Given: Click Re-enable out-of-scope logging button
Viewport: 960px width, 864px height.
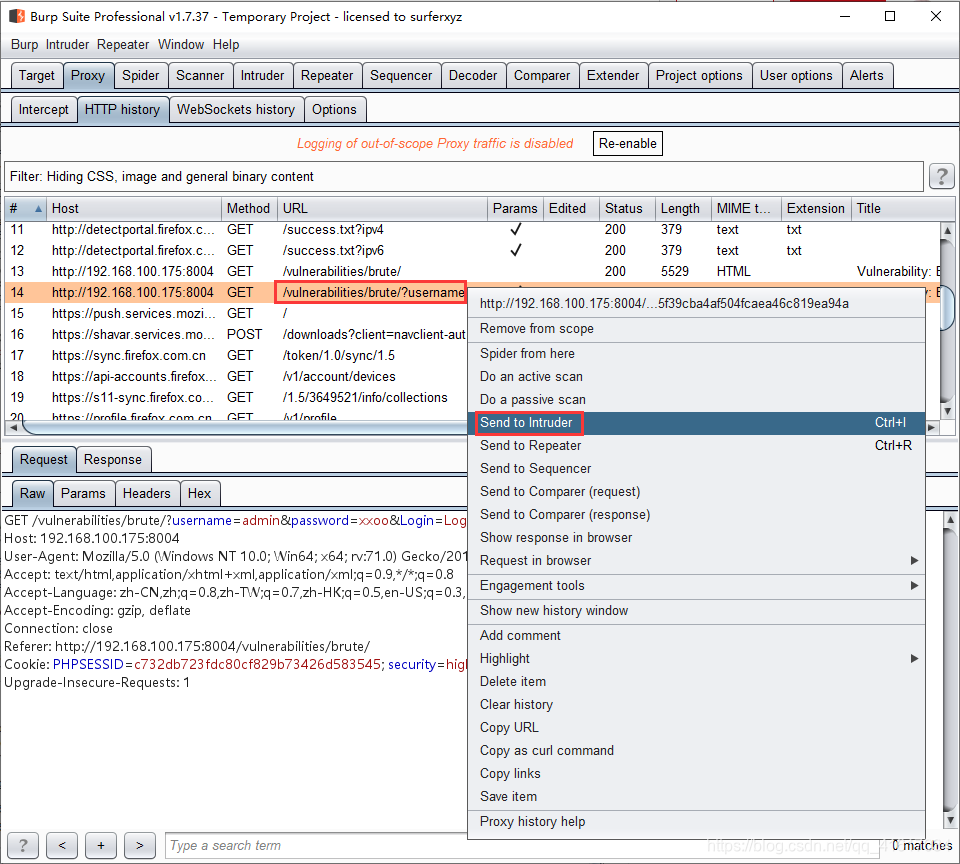Looking at the screenshot, I should 628,143.
